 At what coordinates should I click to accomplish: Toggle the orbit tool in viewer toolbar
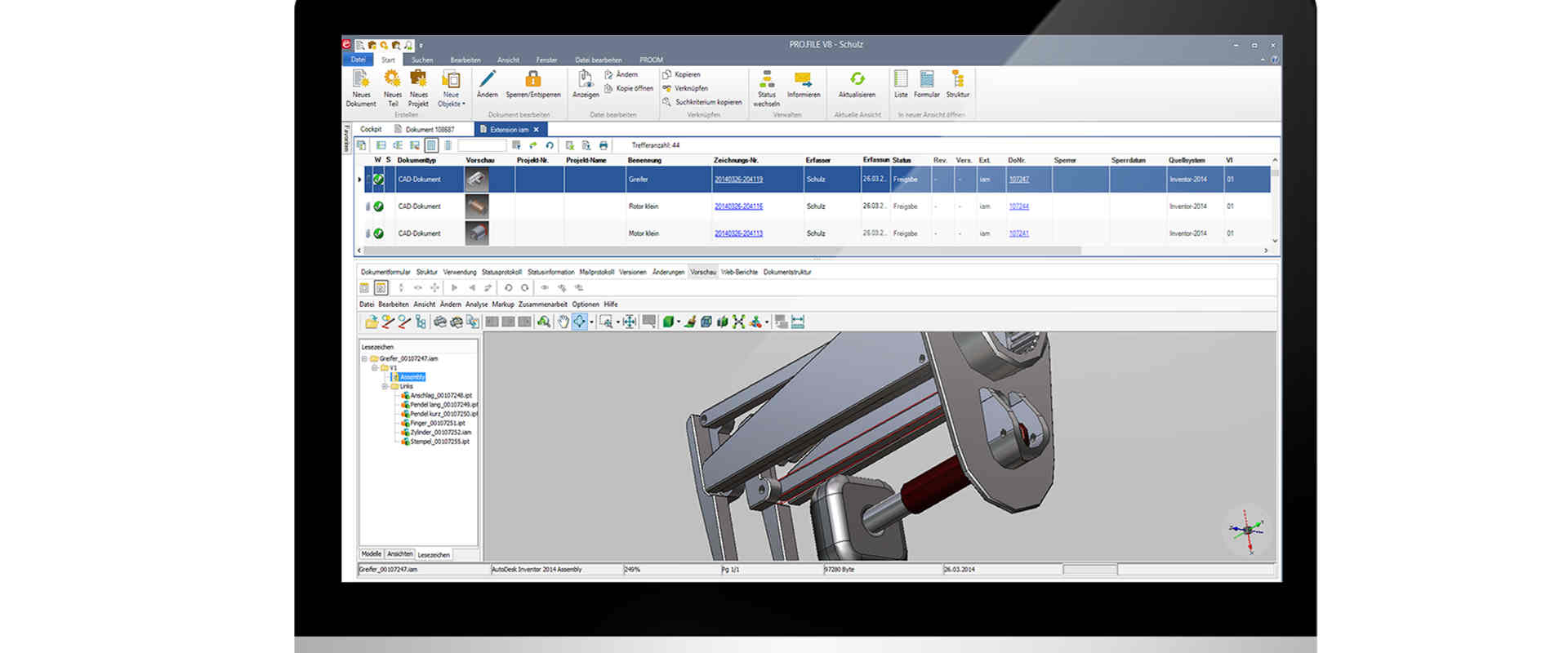pos(579,322)
